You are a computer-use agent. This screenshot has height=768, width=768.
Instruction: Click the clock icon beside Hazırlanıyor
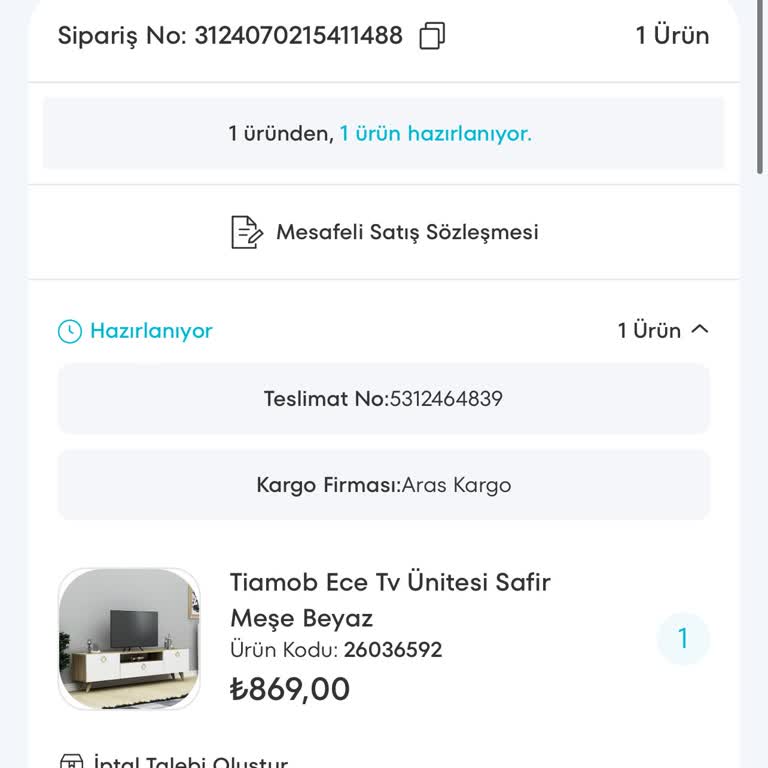(70, 331)
